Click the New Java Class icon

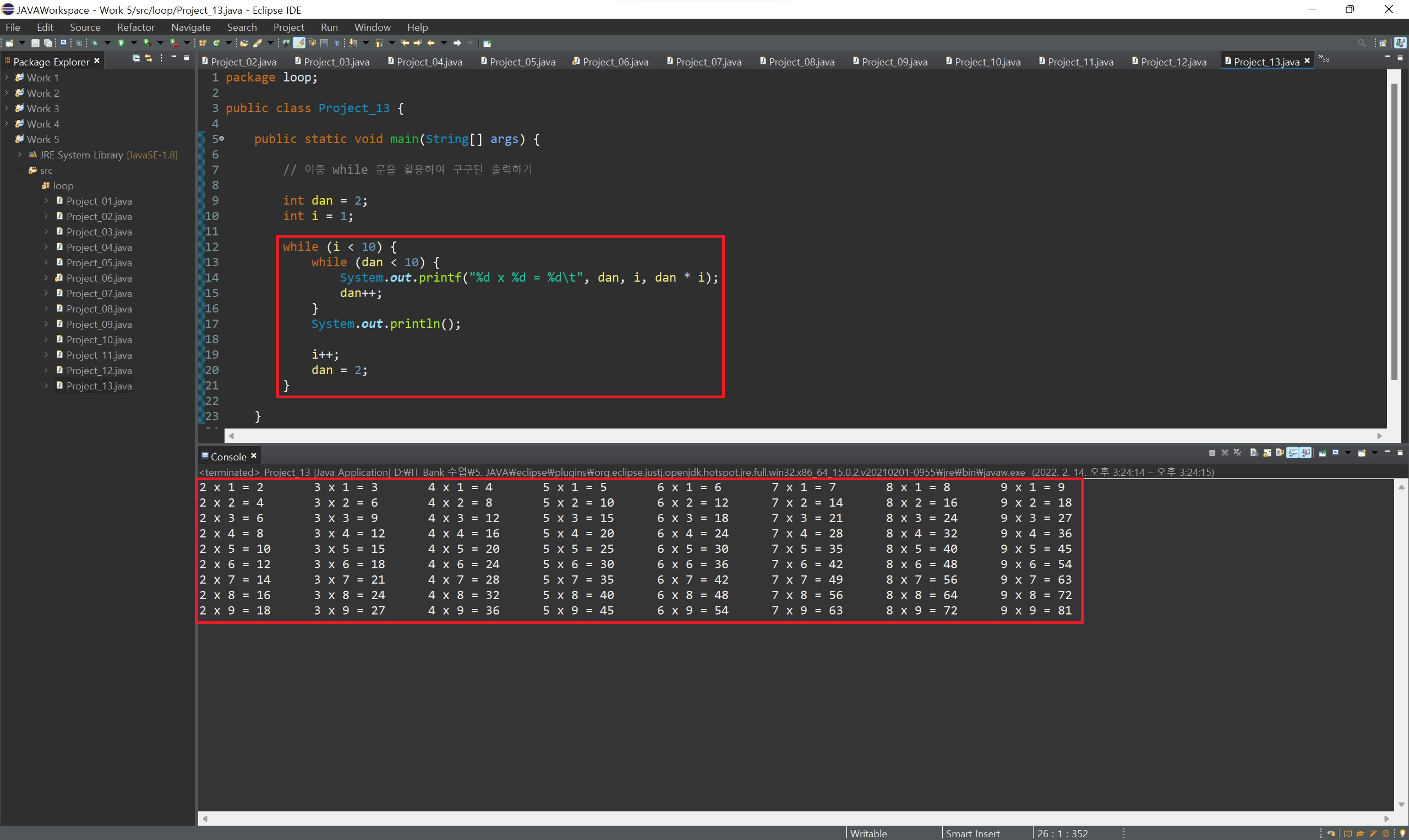click(216, 43)
